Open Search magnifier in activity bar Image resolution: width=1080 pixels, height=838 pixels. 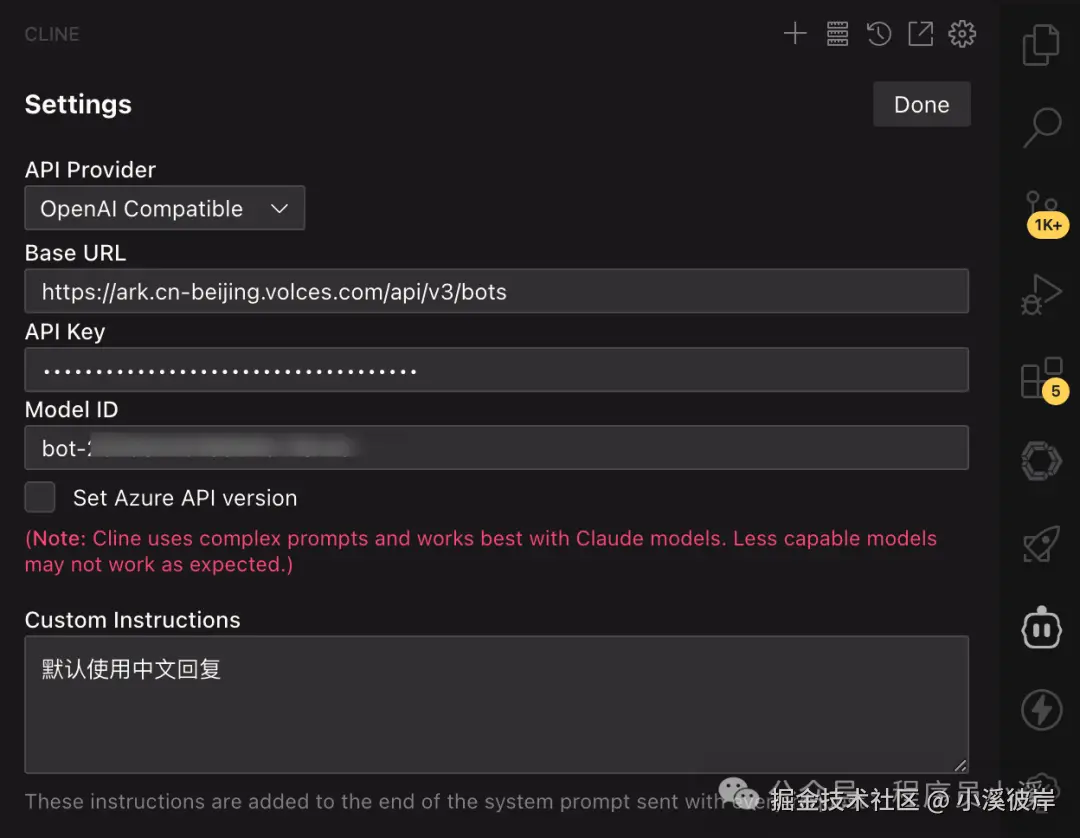(x=1041, y=127)
